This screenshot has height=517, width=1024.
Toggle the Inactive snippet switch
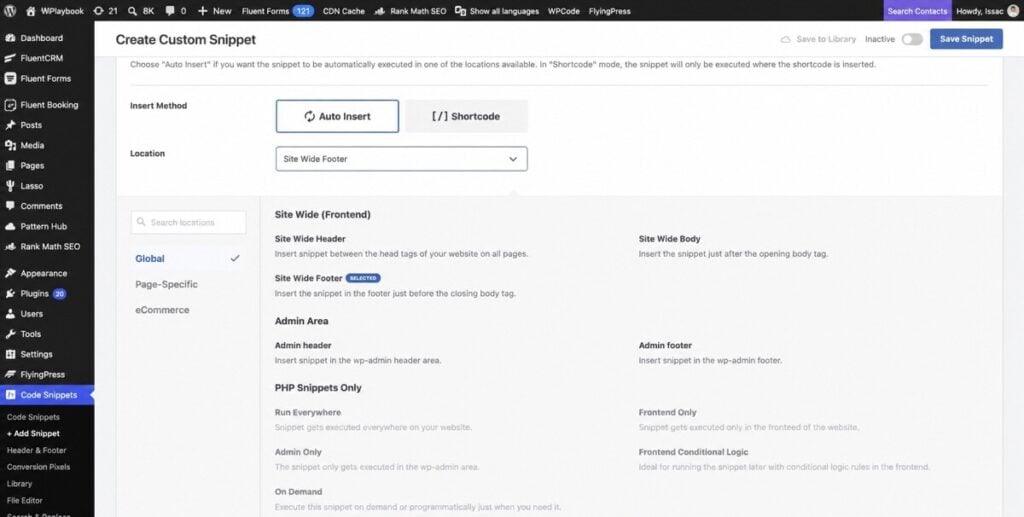coord(912,39)
